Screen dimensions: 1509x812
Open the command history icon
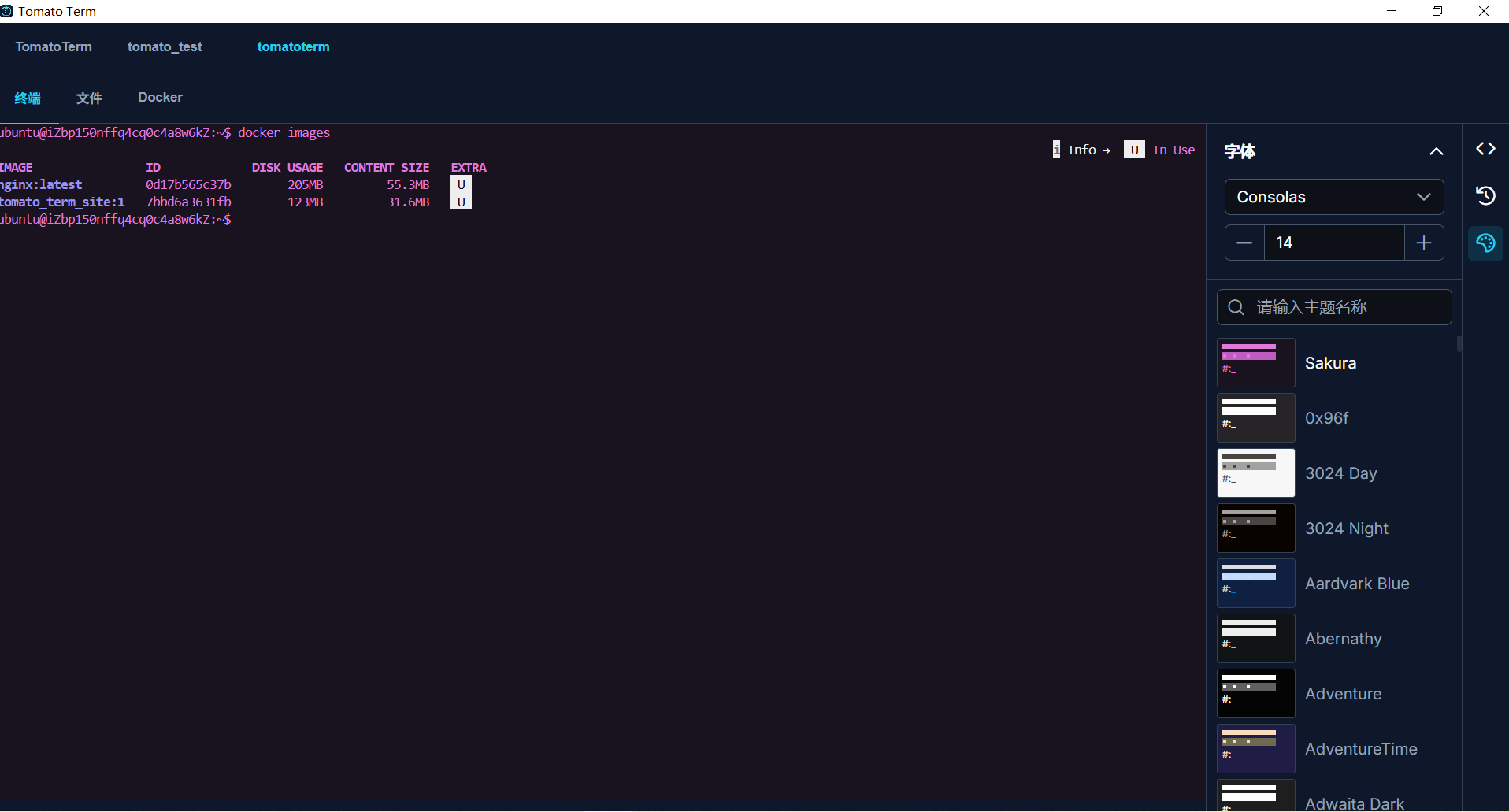1485,195
